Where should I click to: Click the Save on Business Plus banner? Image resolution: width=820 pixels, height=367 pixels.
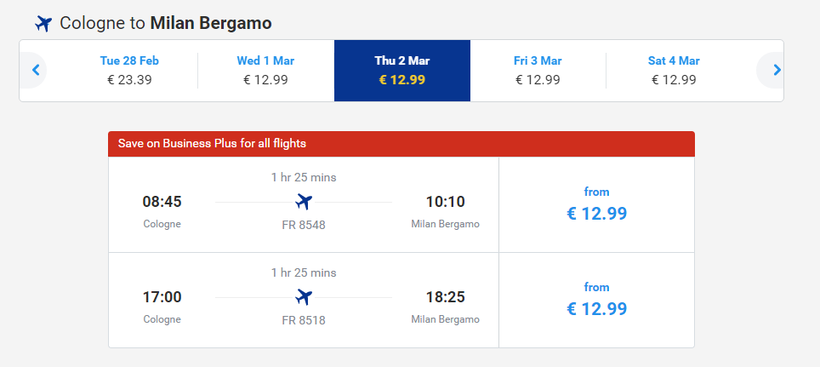pyautogui.click(x=402, y=144)
